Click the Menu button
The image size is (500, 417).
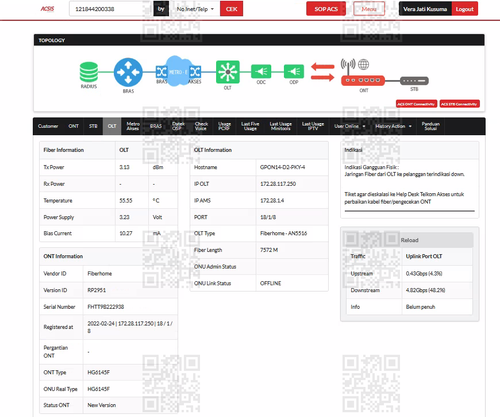pyautogui.click(x=369, y=9)
